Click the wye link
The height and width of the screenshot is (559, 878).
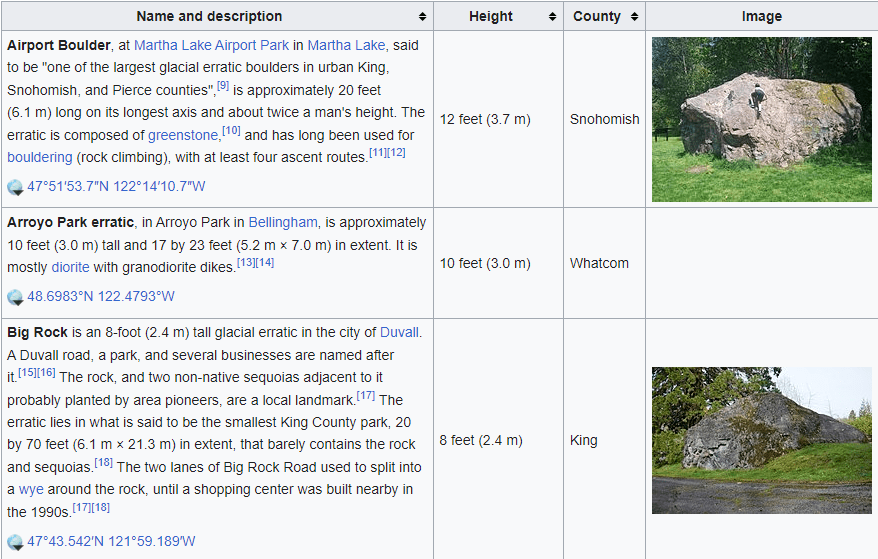click(x=32, y=489)
